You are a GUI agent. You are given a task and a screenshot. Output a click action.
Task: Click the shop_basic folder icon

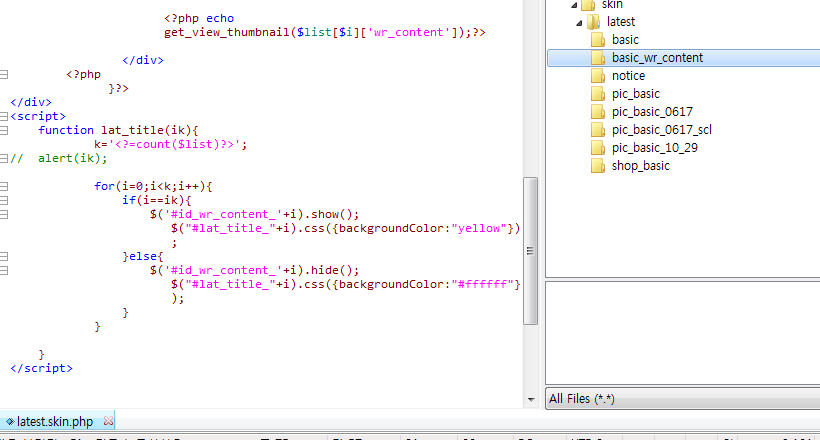click(598, 166)
